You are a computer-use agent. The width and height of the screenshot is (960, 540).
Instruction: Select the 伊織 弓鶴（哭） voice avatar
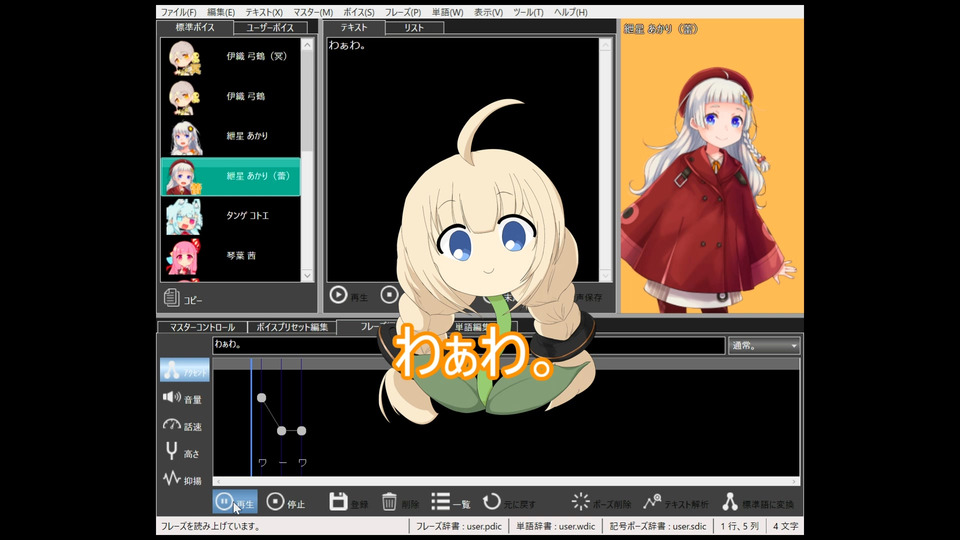184,57
